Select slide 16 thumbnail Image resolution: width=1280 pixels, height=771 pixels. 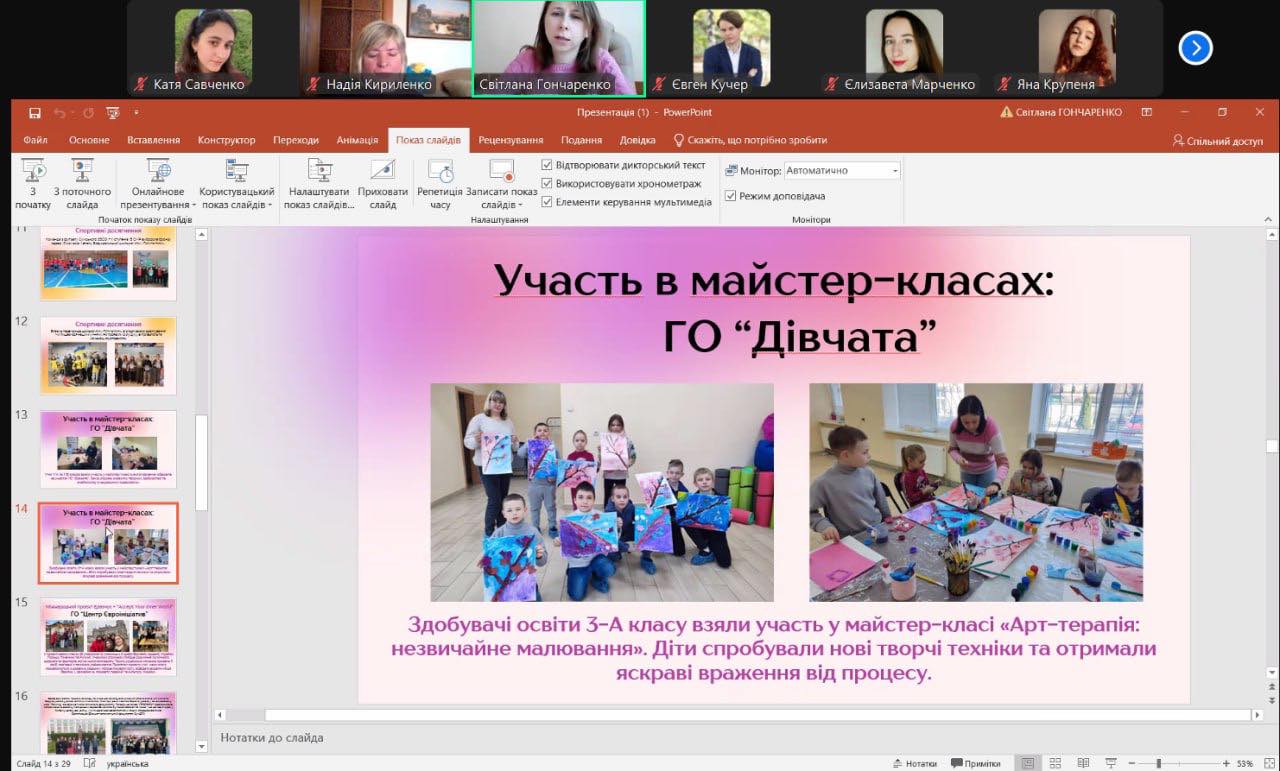tap(108, 722)
